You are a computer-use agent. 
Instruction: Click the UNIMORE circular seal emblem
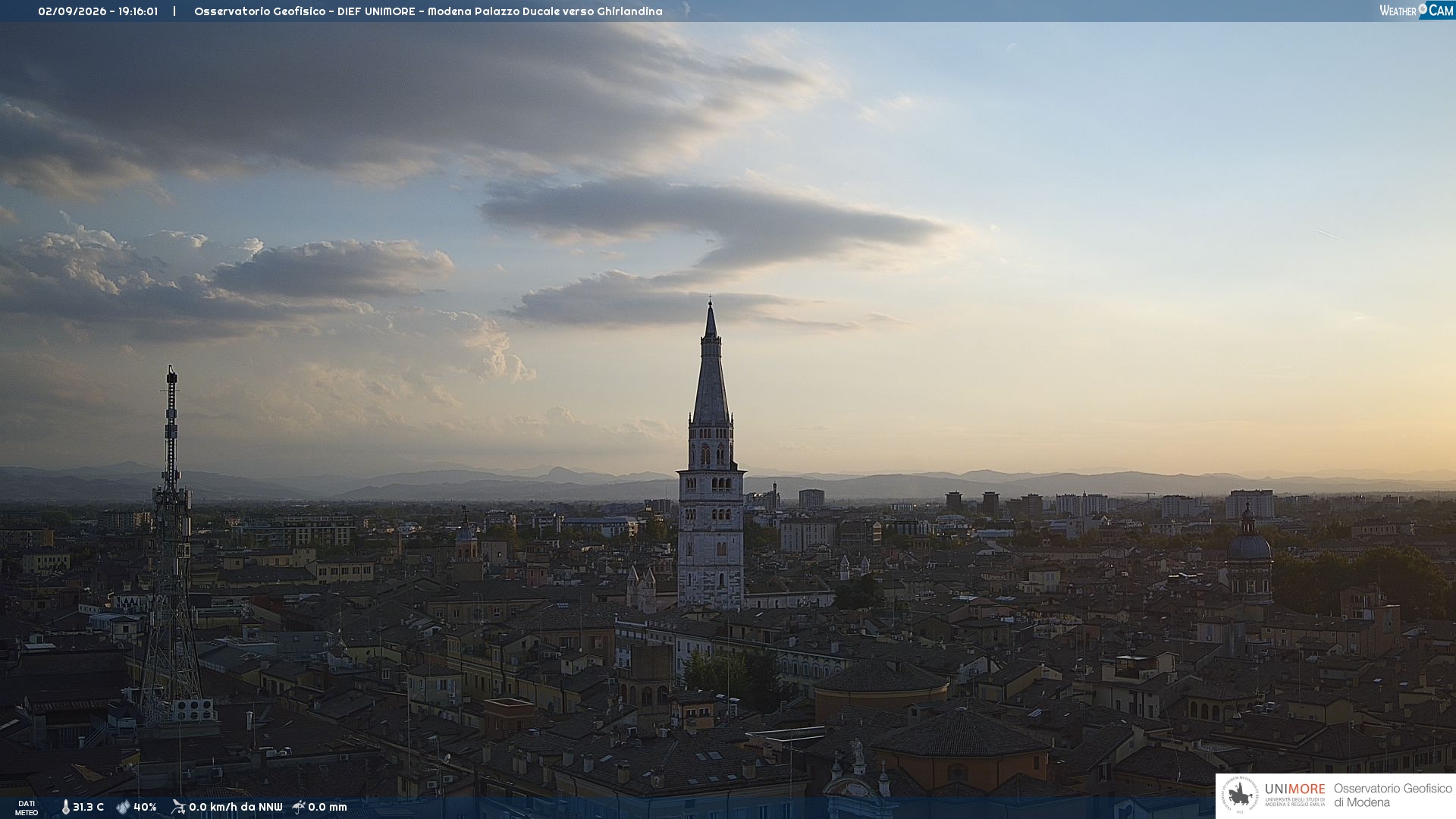click(1240, 795)
